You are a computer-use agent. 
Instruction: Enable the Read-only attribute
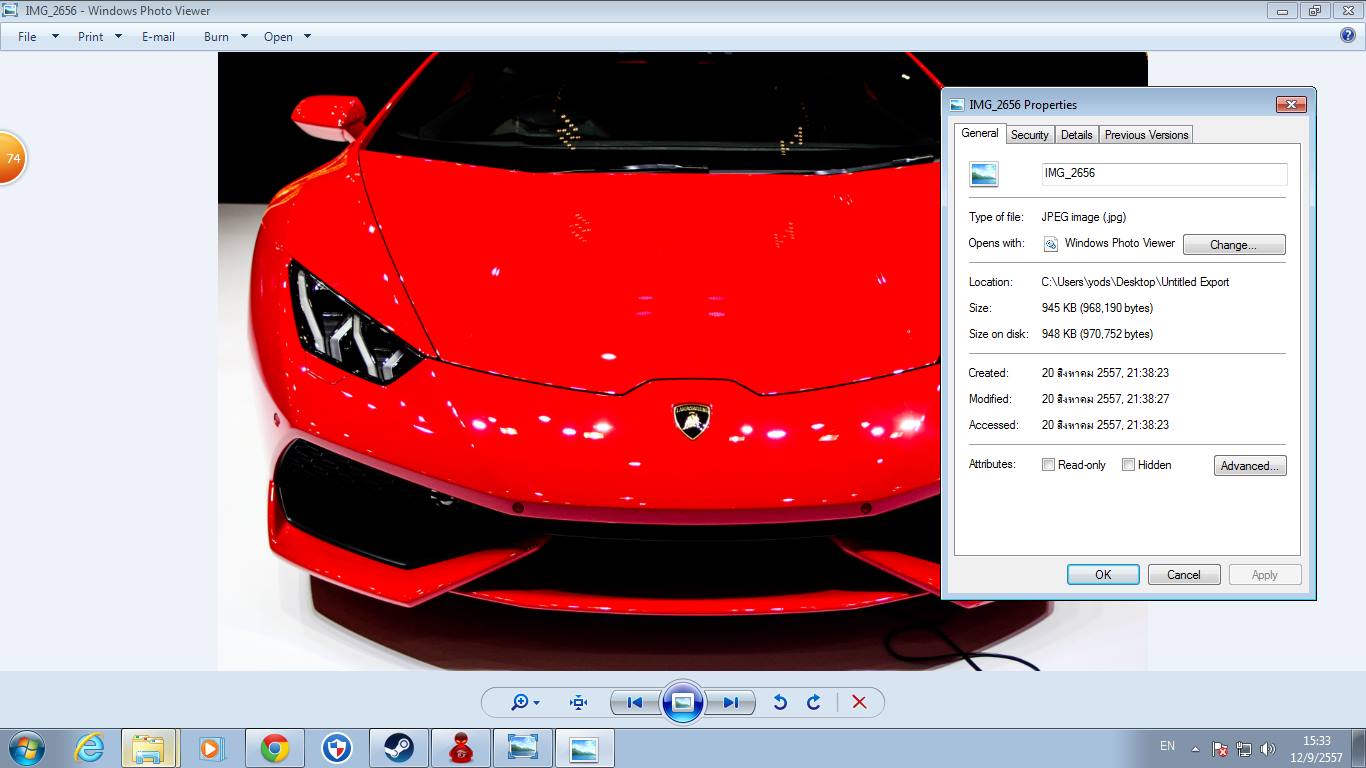pyautogui.click(x=1049, y=465)
